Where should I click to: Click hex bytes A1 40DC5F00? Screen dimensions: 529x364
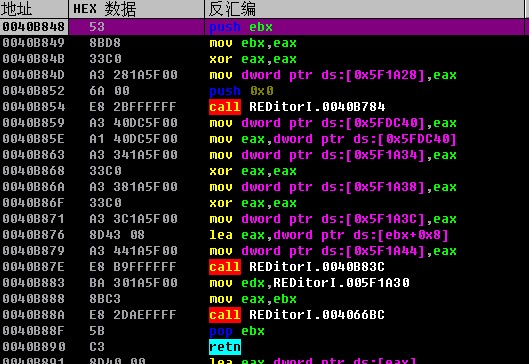(x=133, y=139)
